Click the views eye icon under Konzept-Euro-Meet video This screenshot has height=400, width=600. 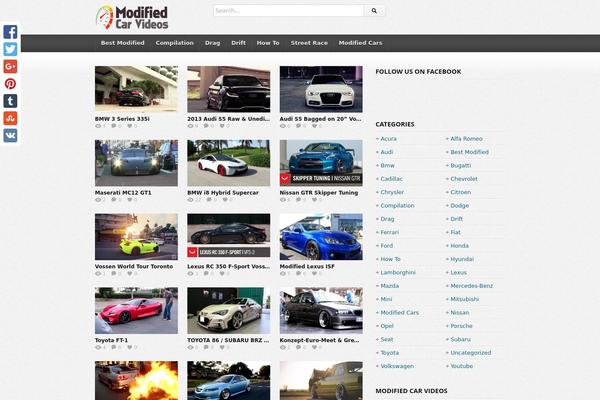pos(283,347)
